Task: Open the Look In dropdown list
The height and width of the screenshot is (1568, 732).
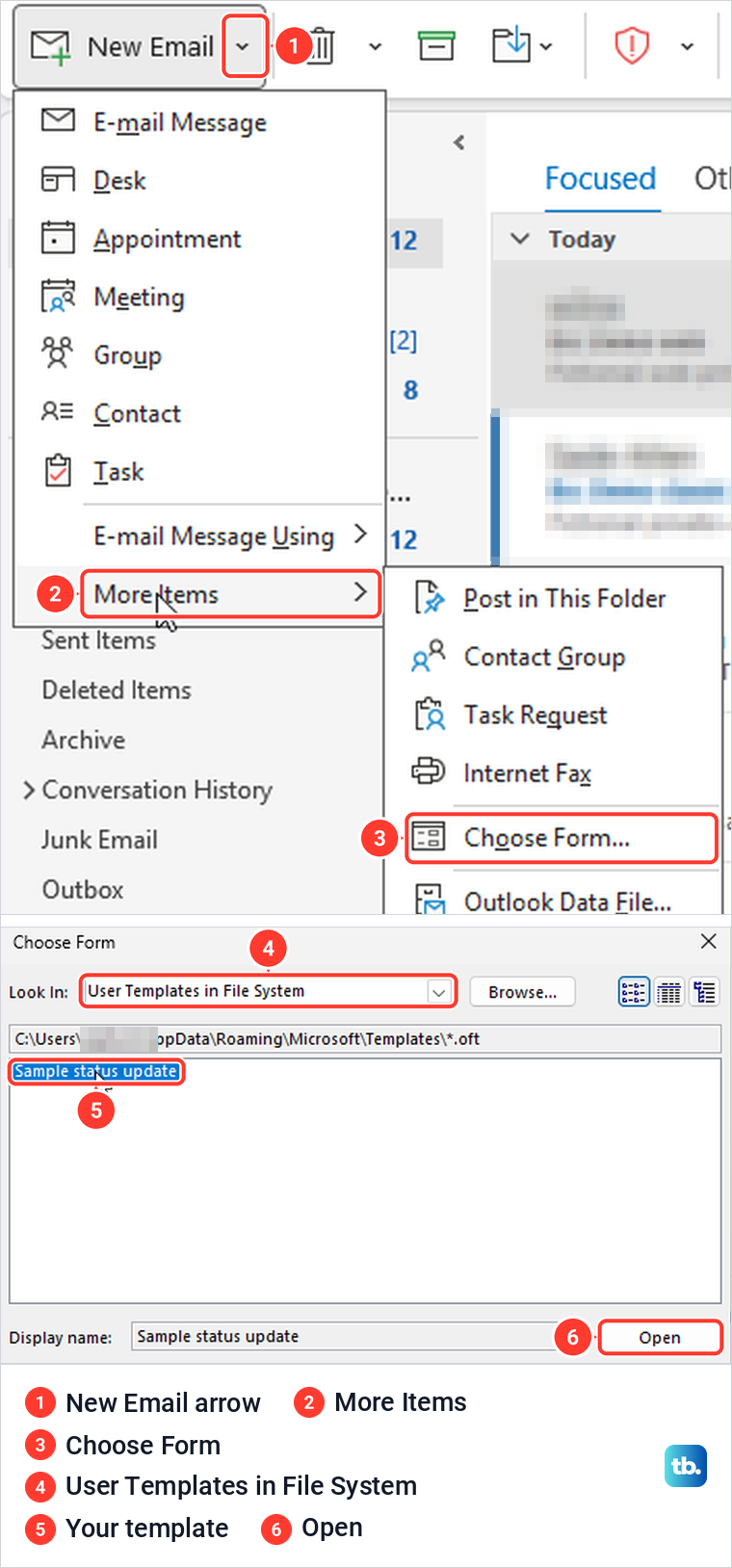Action: pos(439,991)
